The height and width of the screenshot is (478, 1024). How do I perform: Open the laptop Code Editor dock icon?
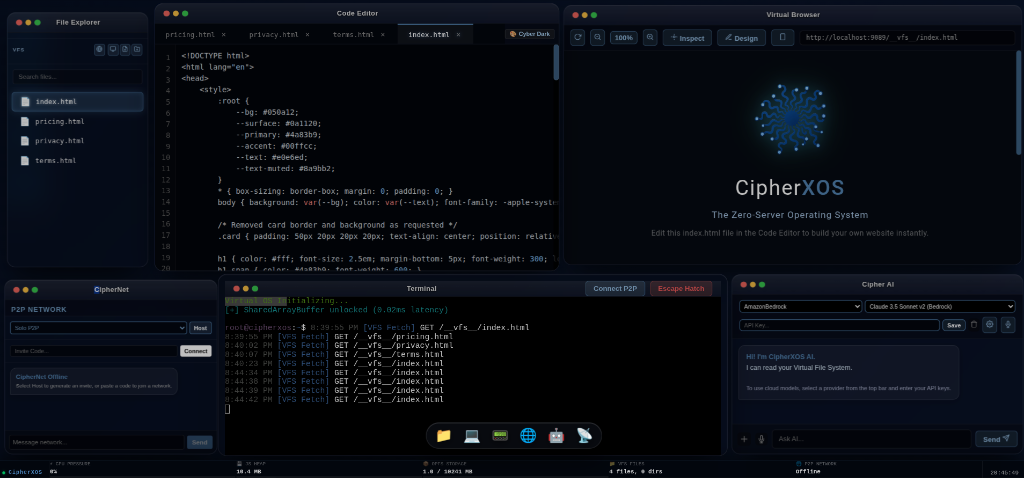pyautogui.click(x=472, y=436)
